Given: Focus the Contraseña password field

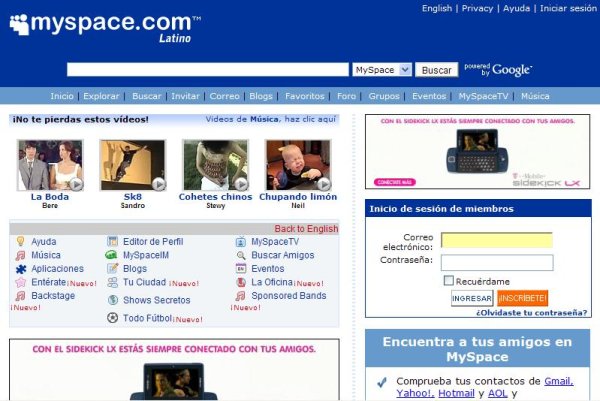Looking at the screenshot, I should click(497, 262).
